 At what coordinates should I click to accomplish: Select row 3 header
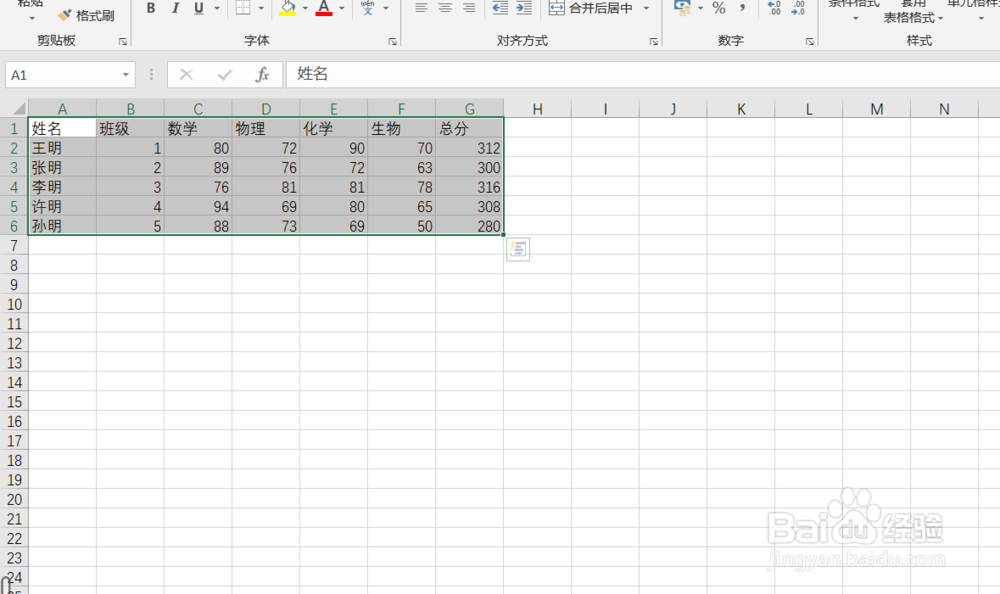(14, 168)
